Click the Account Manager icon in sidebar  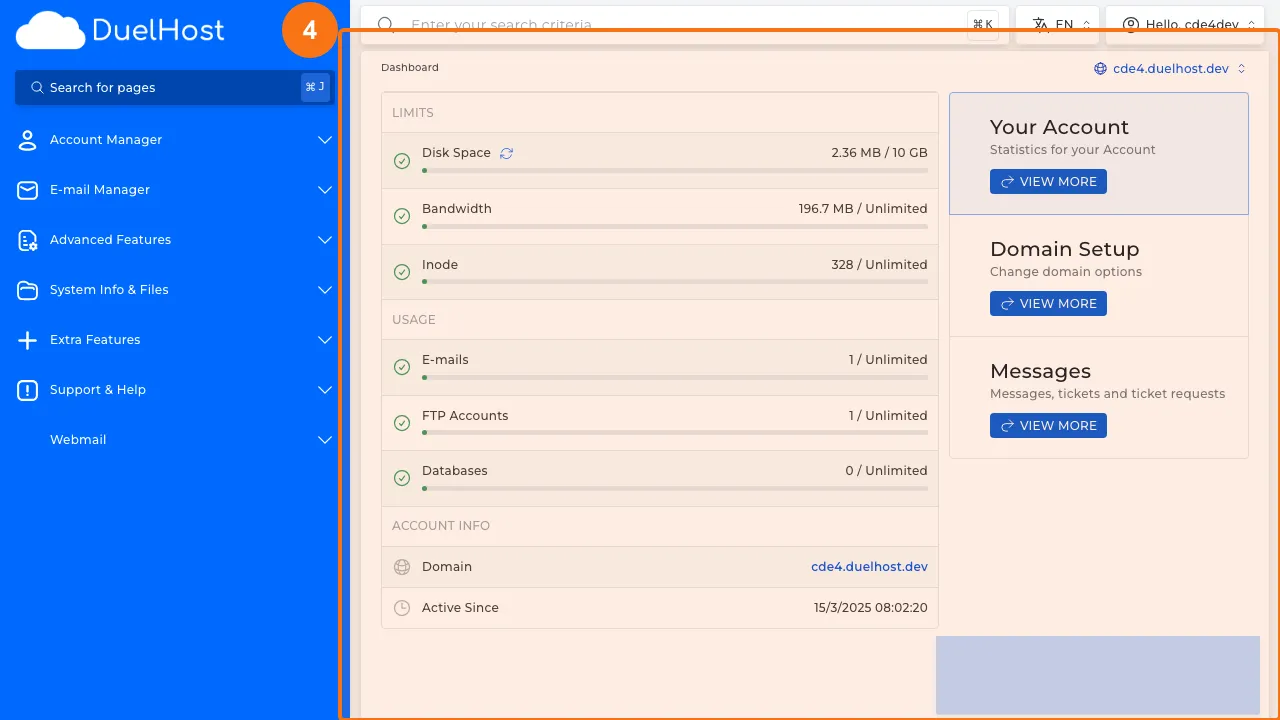[x=27, y=140]
